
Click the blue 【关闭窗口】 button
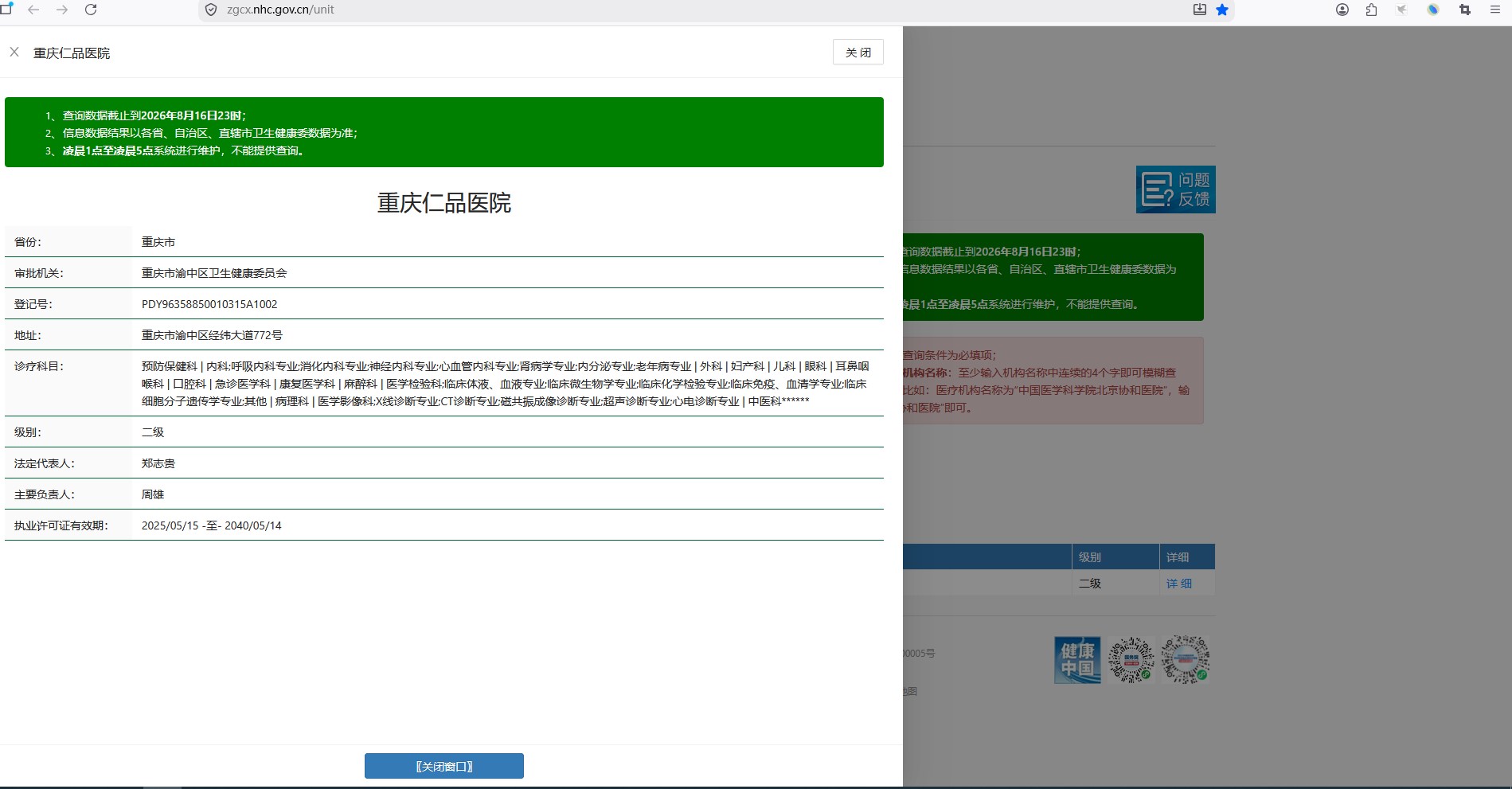point(444,766)
